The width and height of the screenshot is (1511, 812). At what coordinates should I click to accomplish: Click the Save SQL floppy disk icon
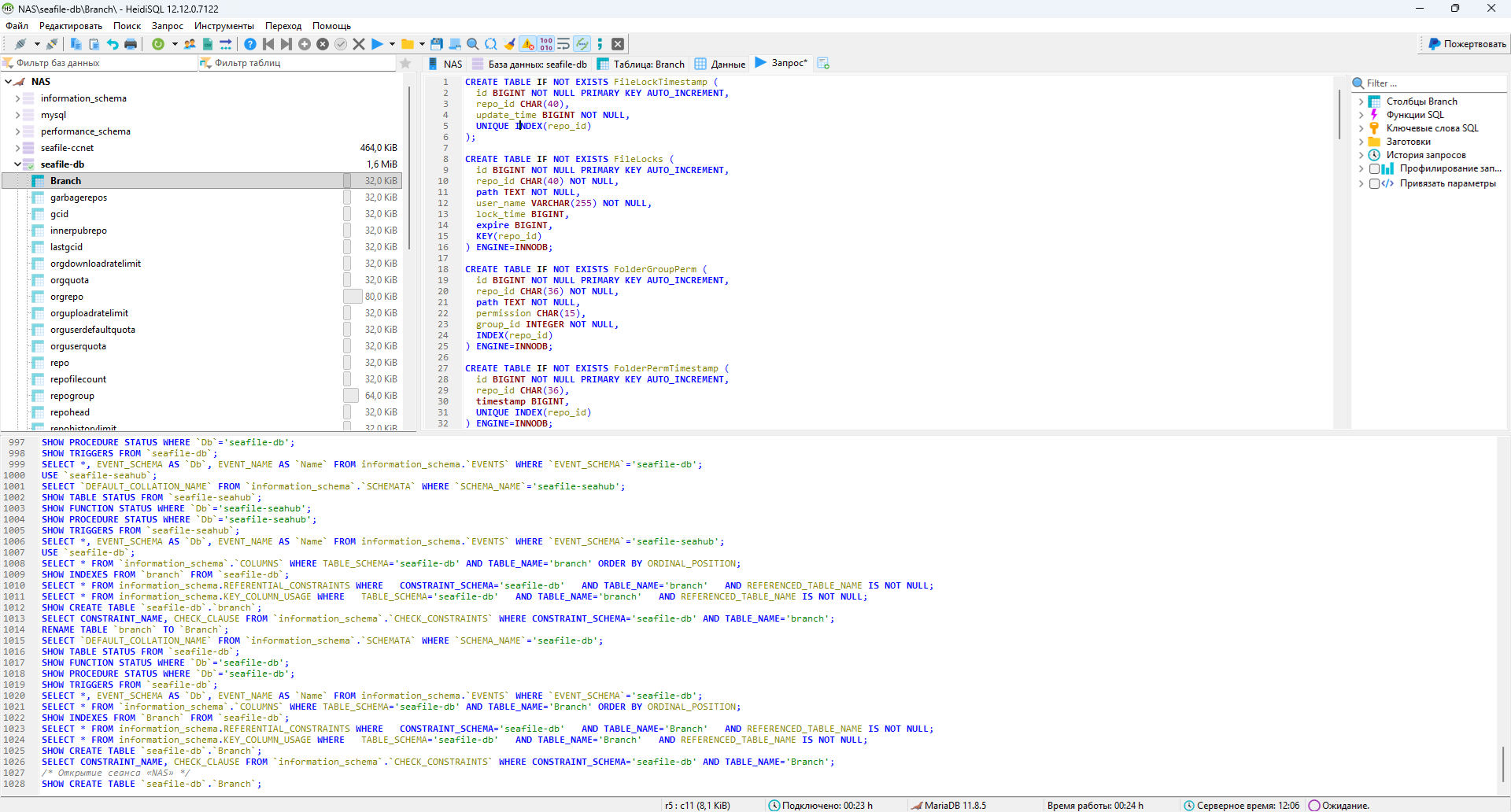437,44
